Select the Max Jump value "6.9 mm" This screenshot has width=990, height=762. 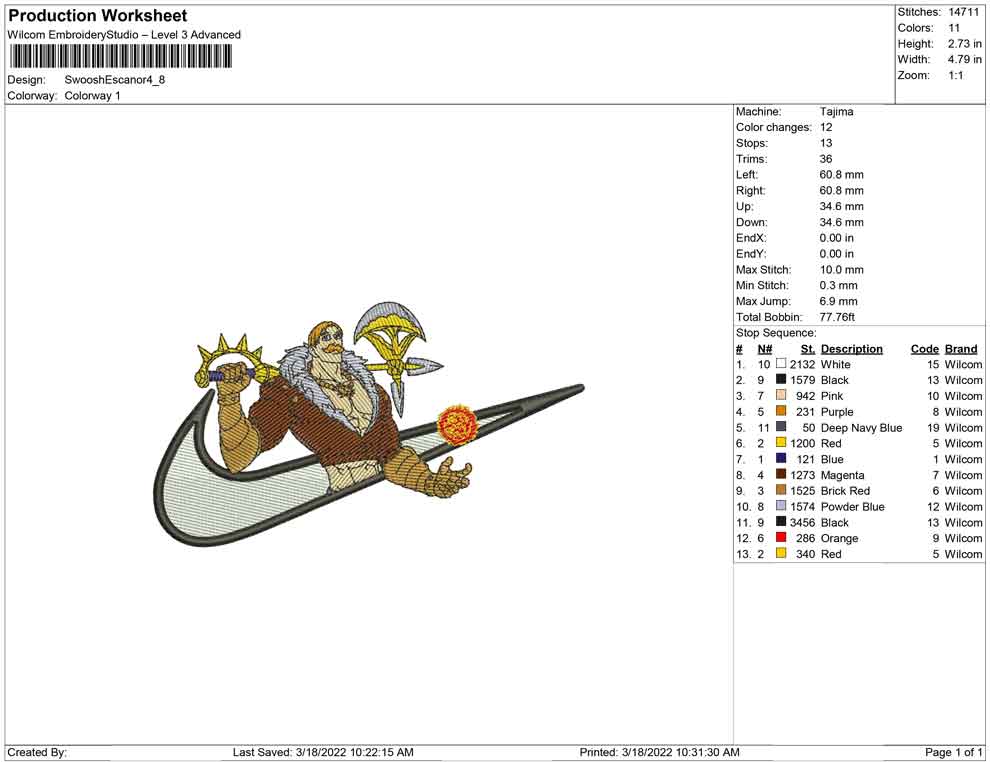coord(838,301)
